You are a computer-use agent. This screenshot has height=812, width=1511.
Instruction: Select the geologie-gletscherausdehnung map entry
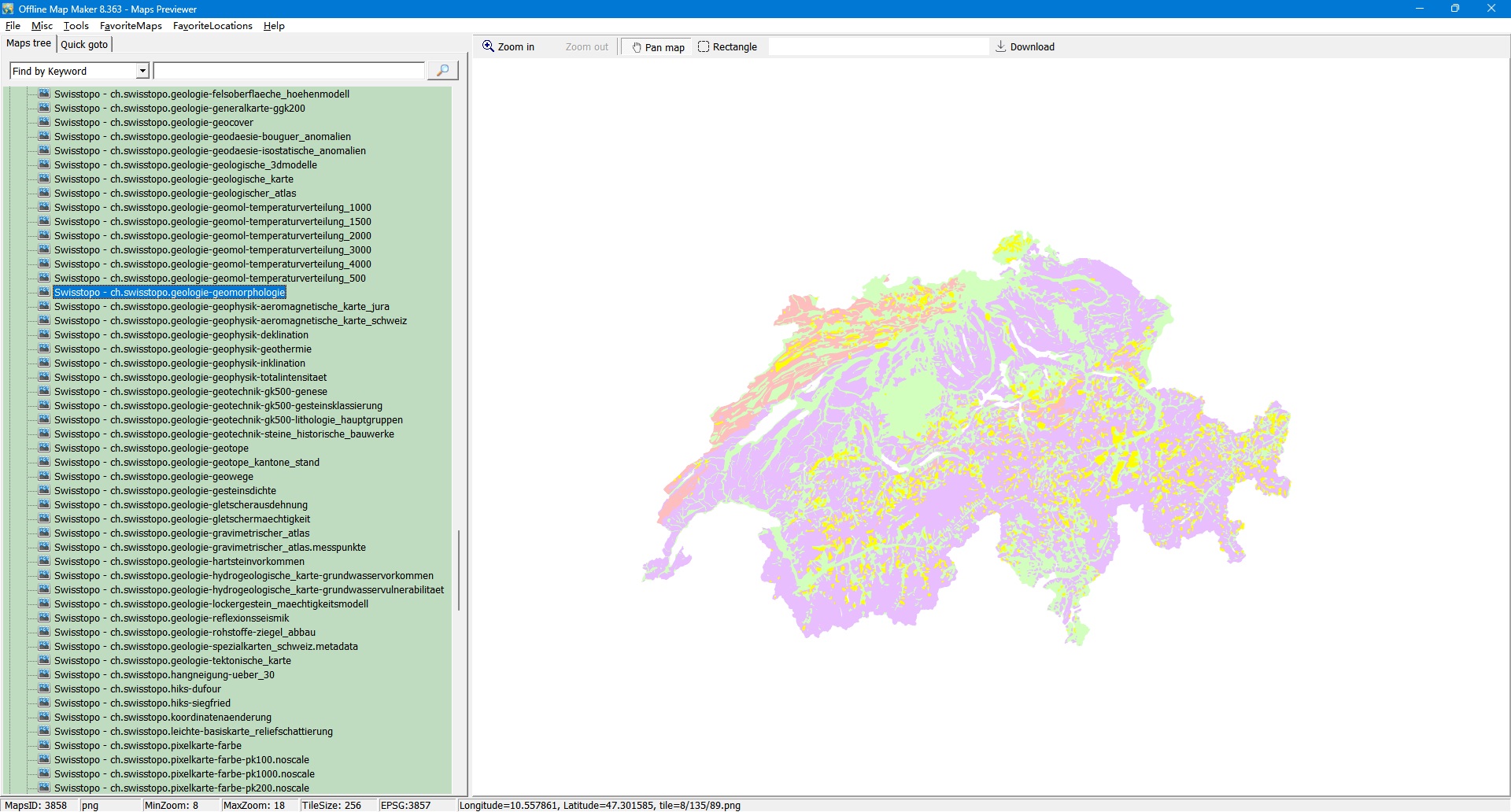coord(181,504)
